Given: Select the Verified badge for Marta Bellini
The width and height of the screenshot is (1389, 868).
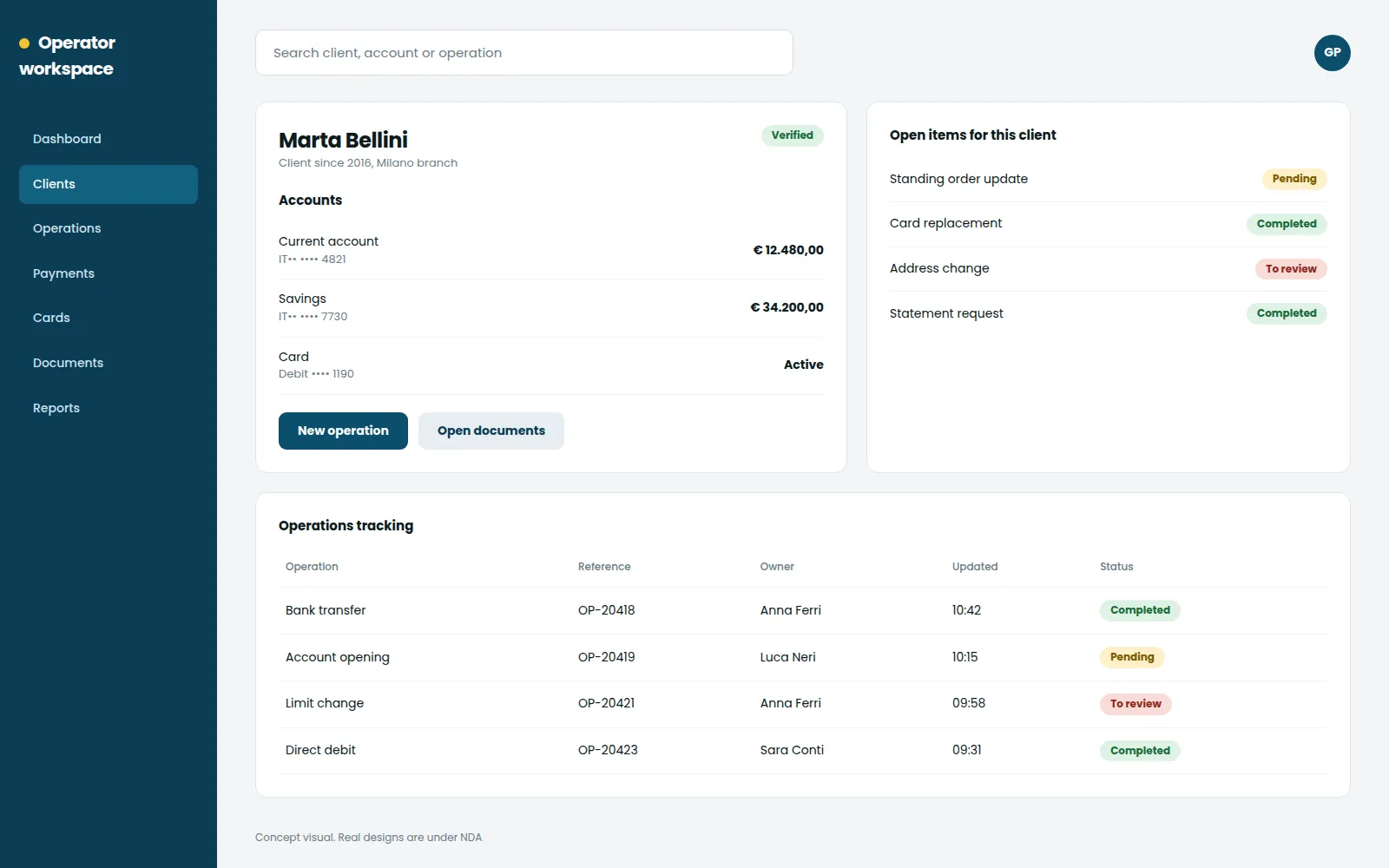Looking at the screenshot, I should (x=792, y=135).
